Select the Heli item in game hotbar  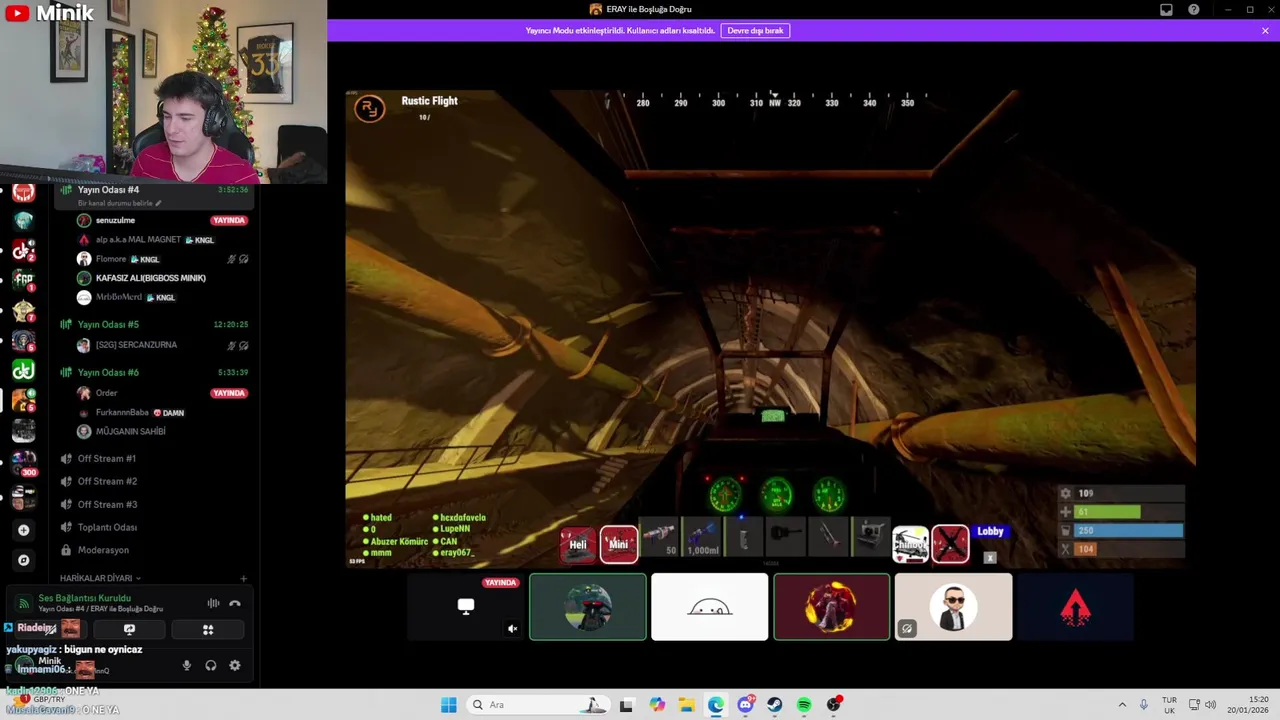point(578,545)
